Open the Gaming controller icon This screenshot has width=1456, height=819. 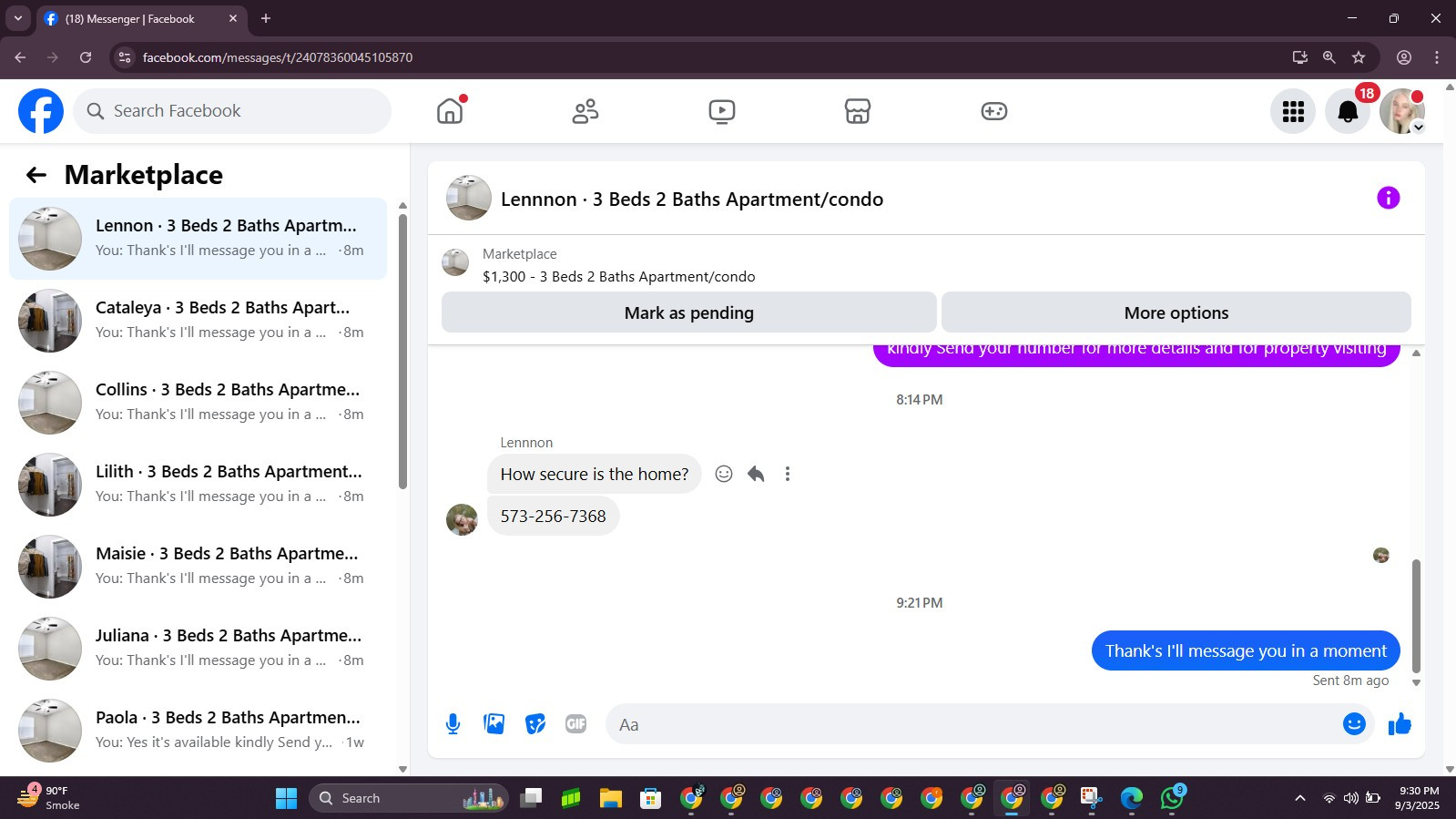[993, 111]
